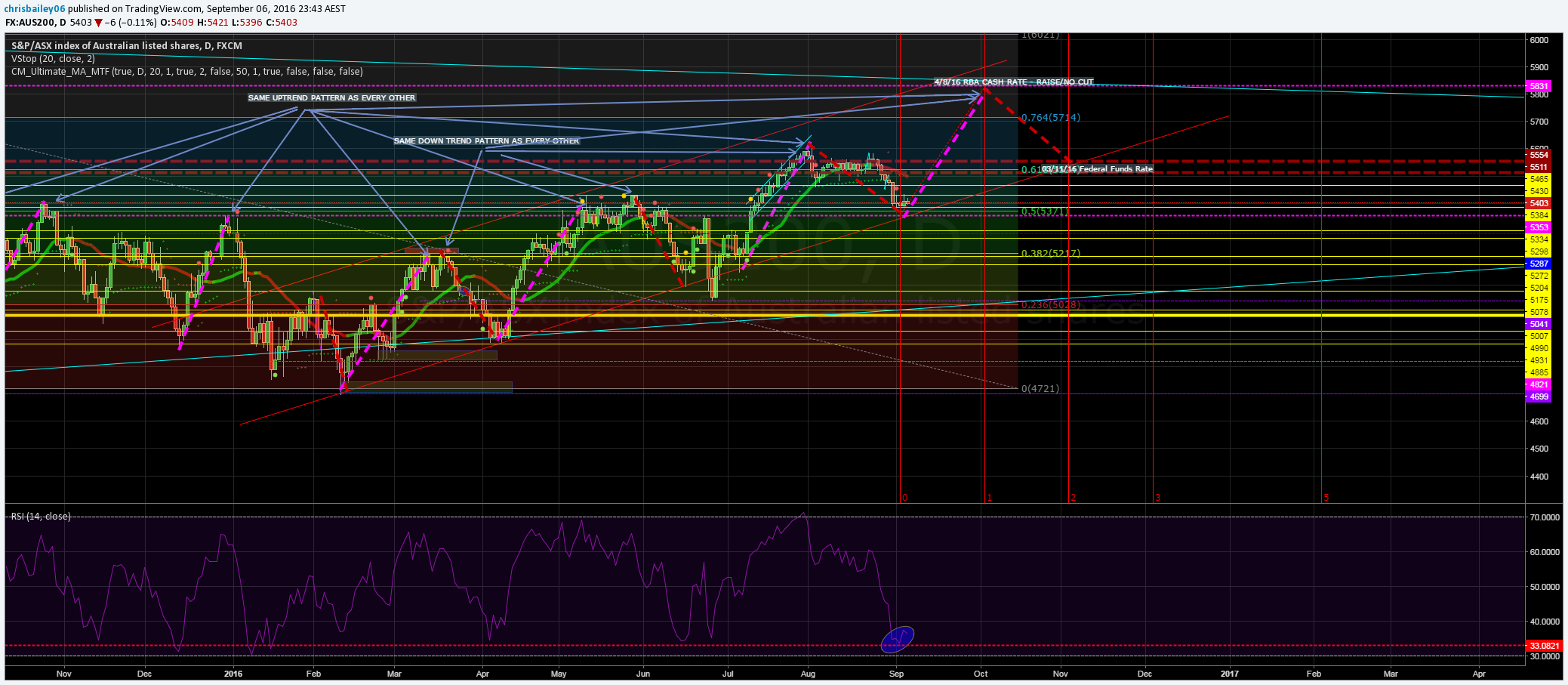
Task: Click the red 5554 price tag
Action: [x=1539, y=155]
